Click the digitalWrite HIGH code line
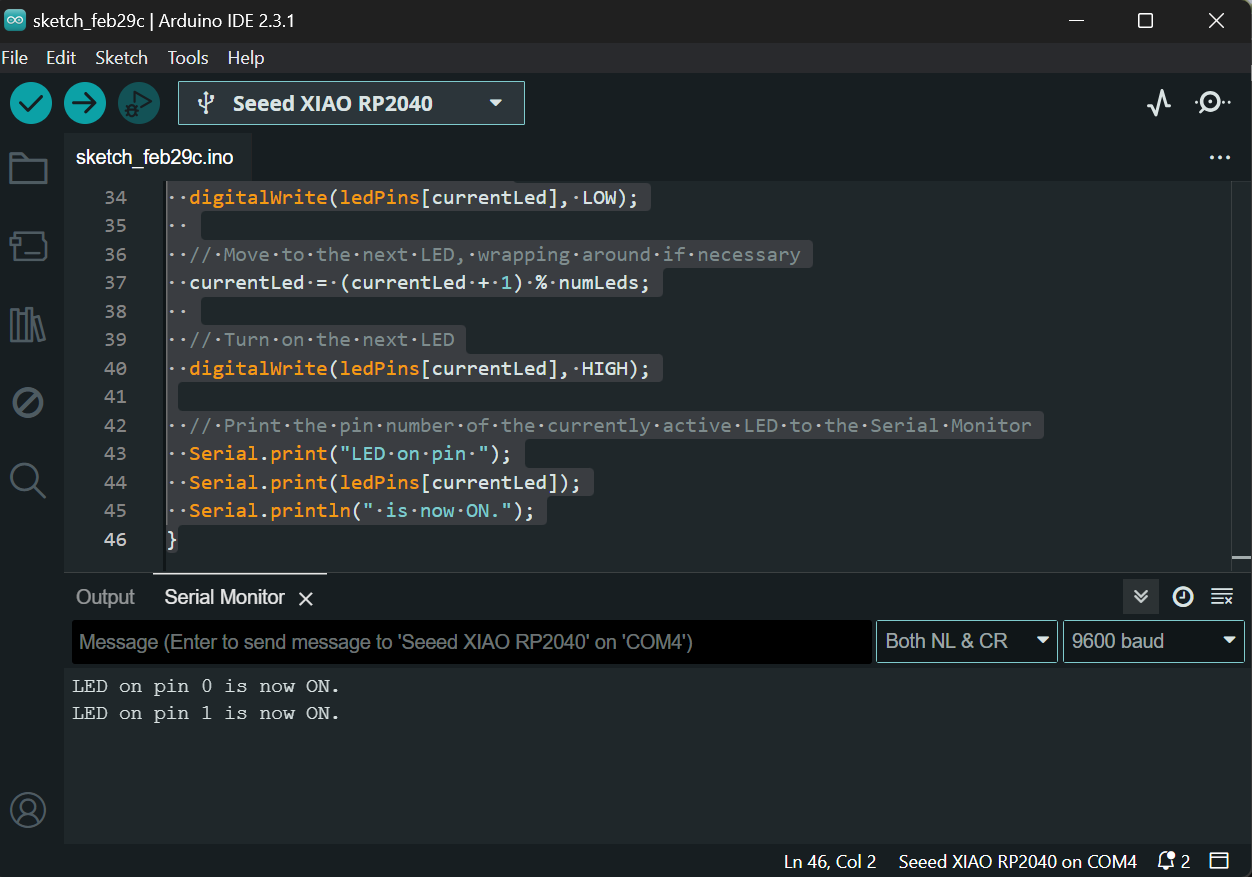The width and height of the screenshot is (1252, 877). [419, 369]
